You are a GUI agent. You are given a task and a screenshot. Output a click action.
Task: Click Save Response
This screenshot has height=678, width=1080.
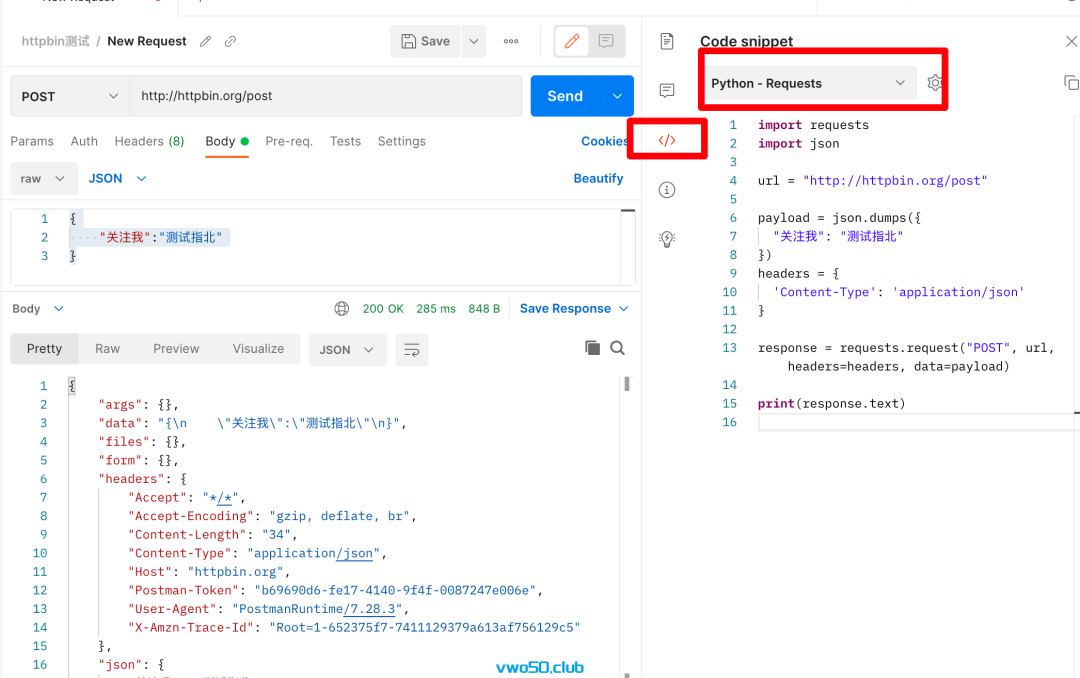point(565,309)
